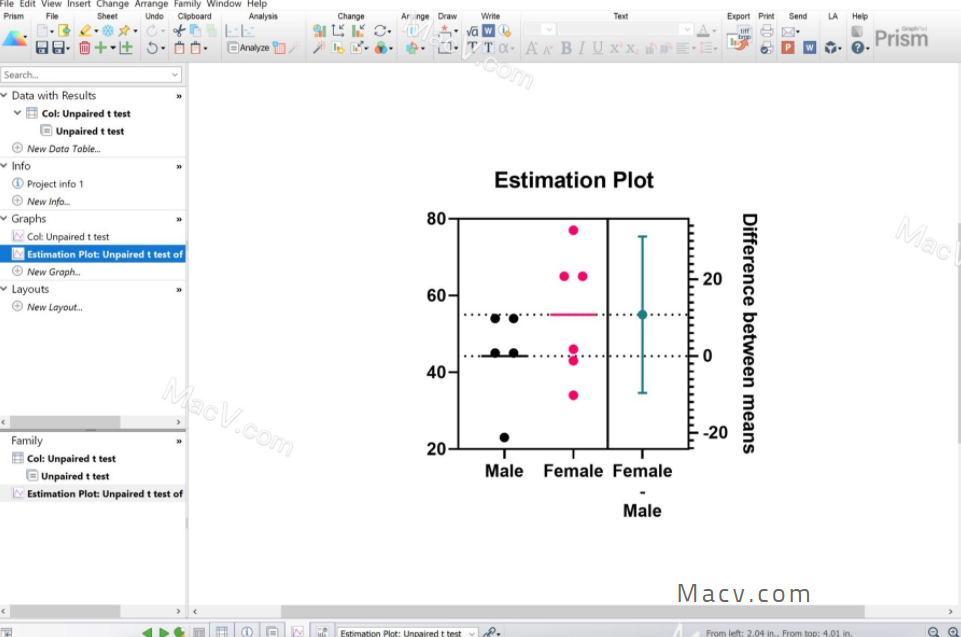Zoom out with the magnifier minus icon
The height and width of the screenshot is (637, 961).
point(933,632)
